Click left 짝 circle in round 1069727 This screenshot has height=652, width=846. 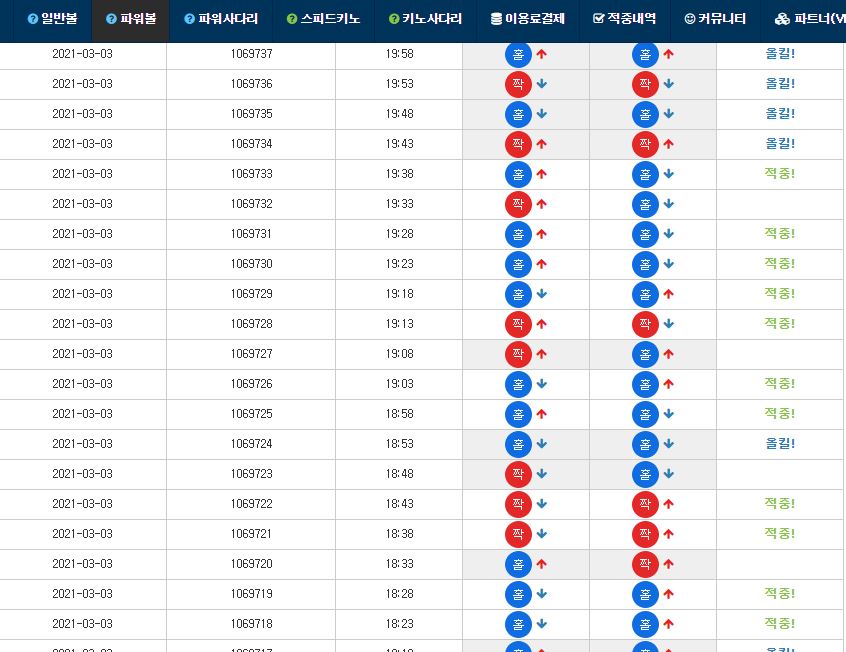518,354
